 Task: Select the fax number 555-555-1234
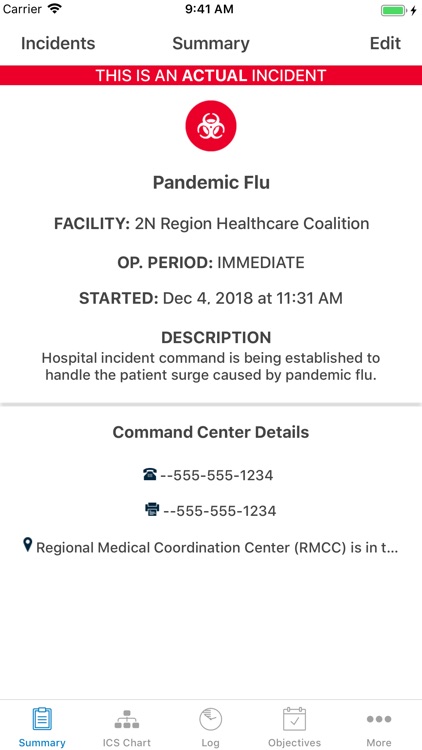pyautogui.click(x=220, y=511)
